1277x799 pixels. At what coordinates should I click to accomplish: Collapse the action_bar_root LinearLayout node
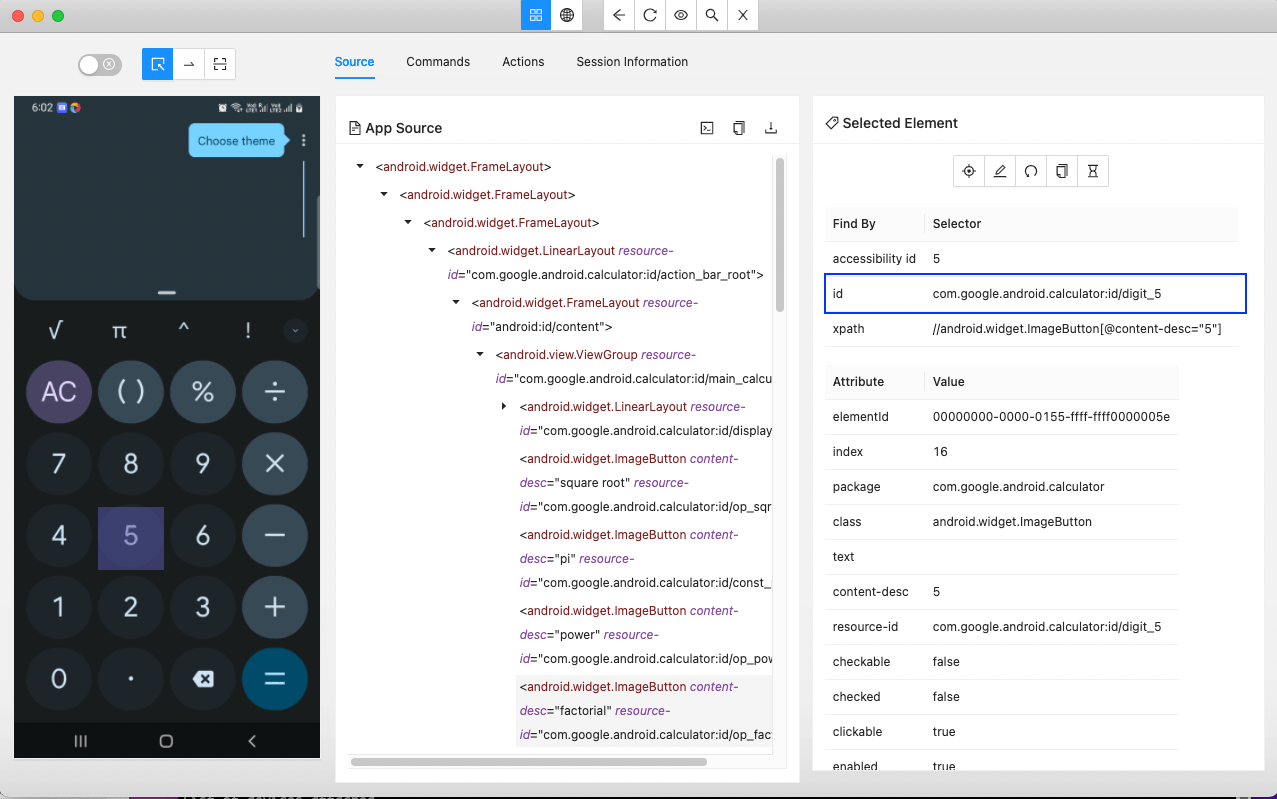point(432,251)
